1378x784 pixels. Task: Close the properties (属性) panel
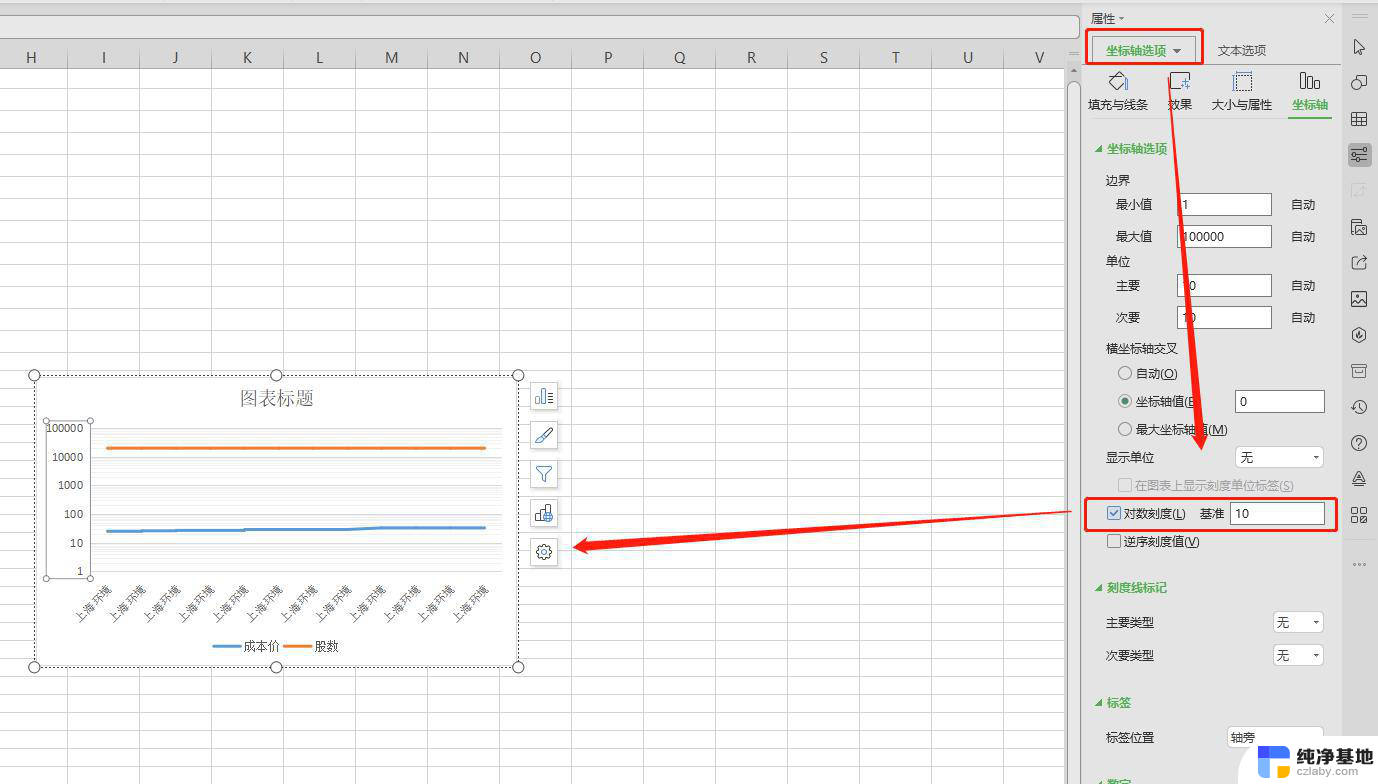pos(1329,19)
